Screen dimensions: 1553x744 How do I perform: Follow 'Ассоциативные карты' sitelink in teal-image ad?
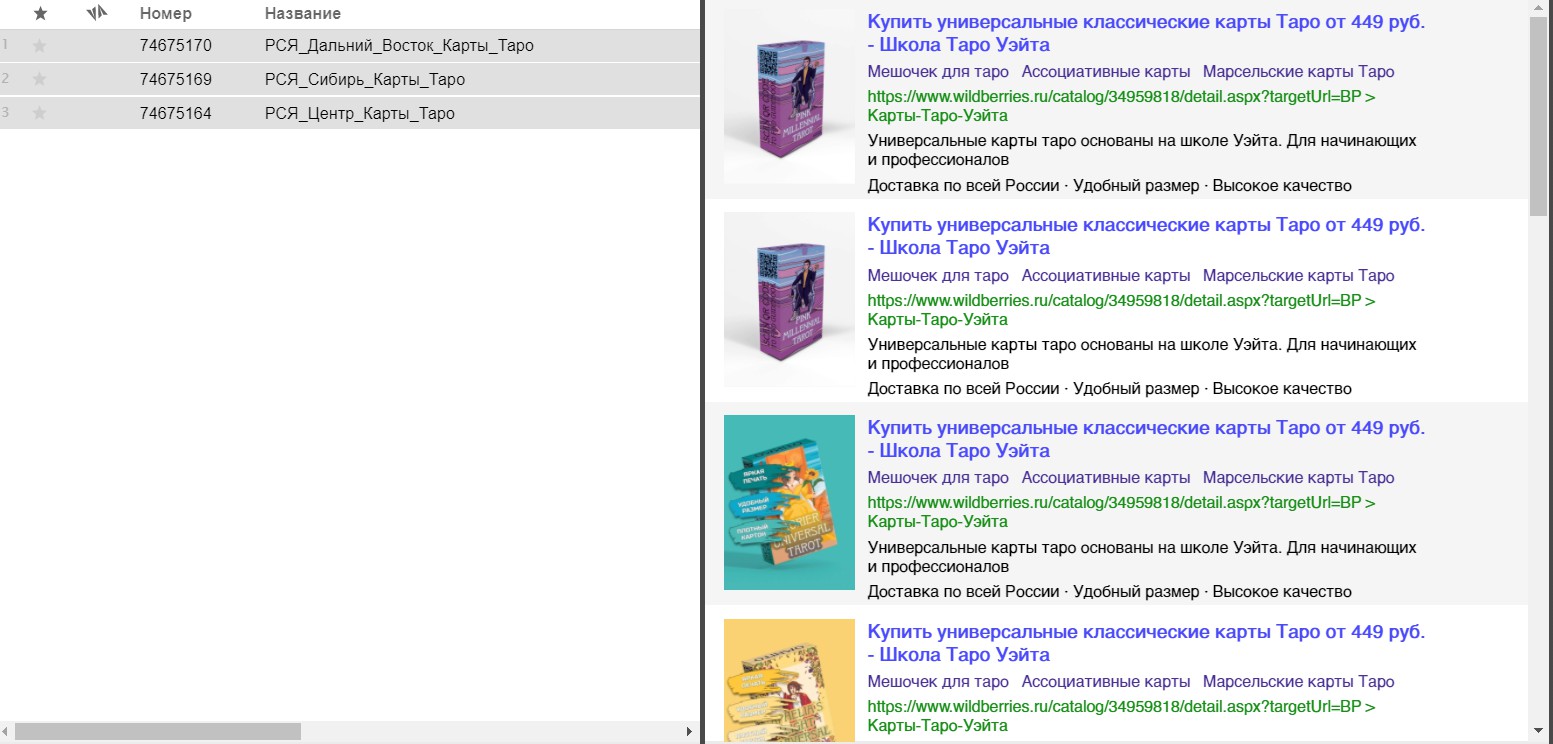(x=1106, y=478)
